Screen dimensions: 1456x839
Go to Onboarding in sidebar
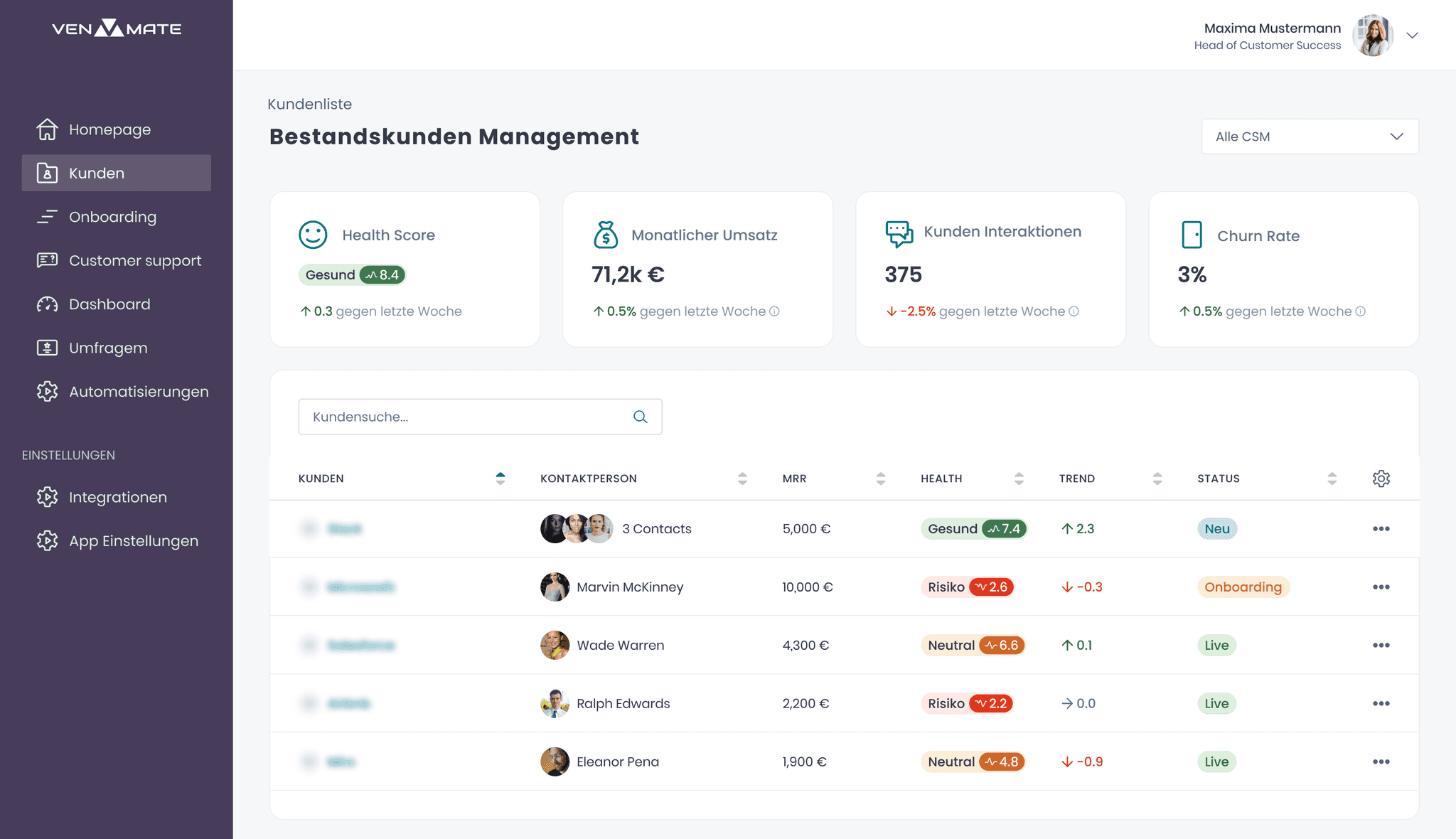point(112,217)
